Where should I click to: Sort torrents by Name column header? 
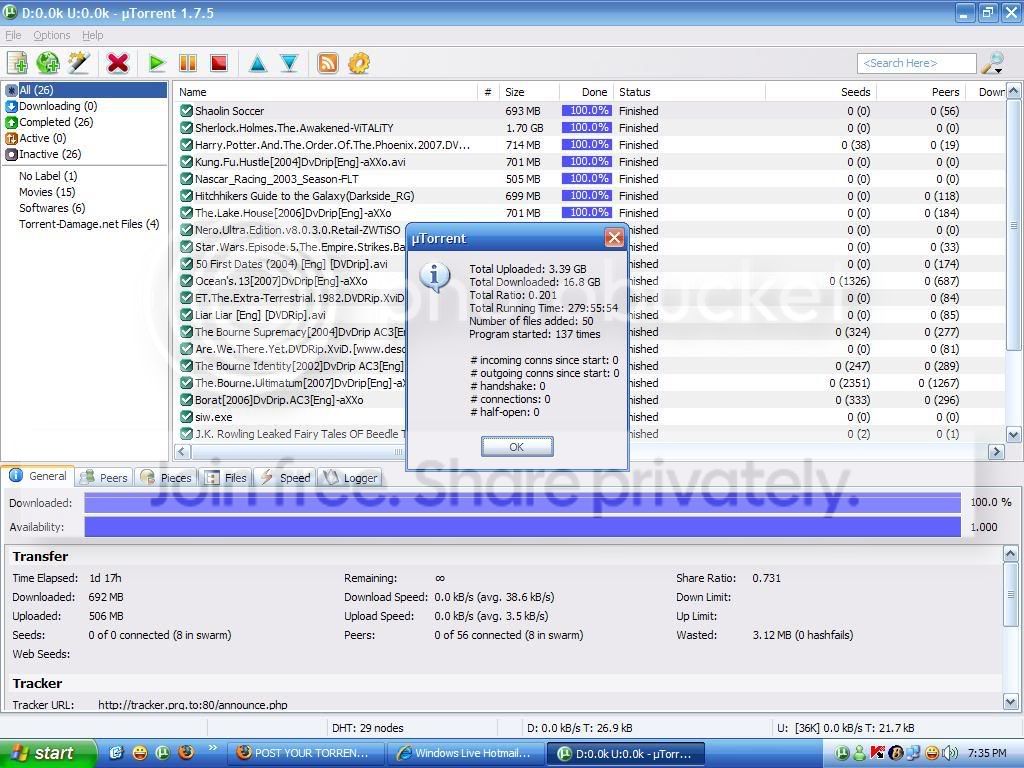click(x=325, y=92)
